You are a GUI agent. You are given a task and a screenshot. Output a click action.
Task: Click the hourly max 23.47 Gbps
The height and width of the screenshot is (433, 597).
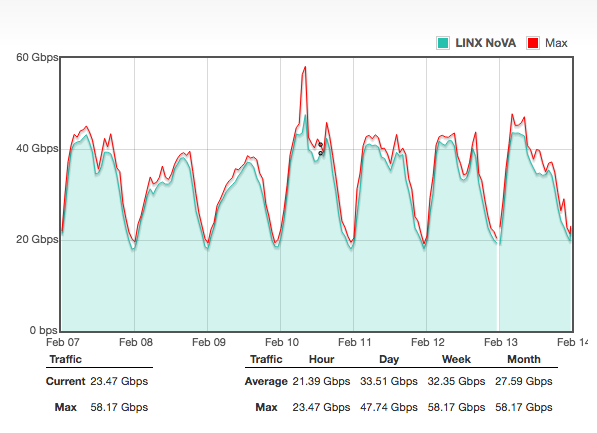click(321, 407)
